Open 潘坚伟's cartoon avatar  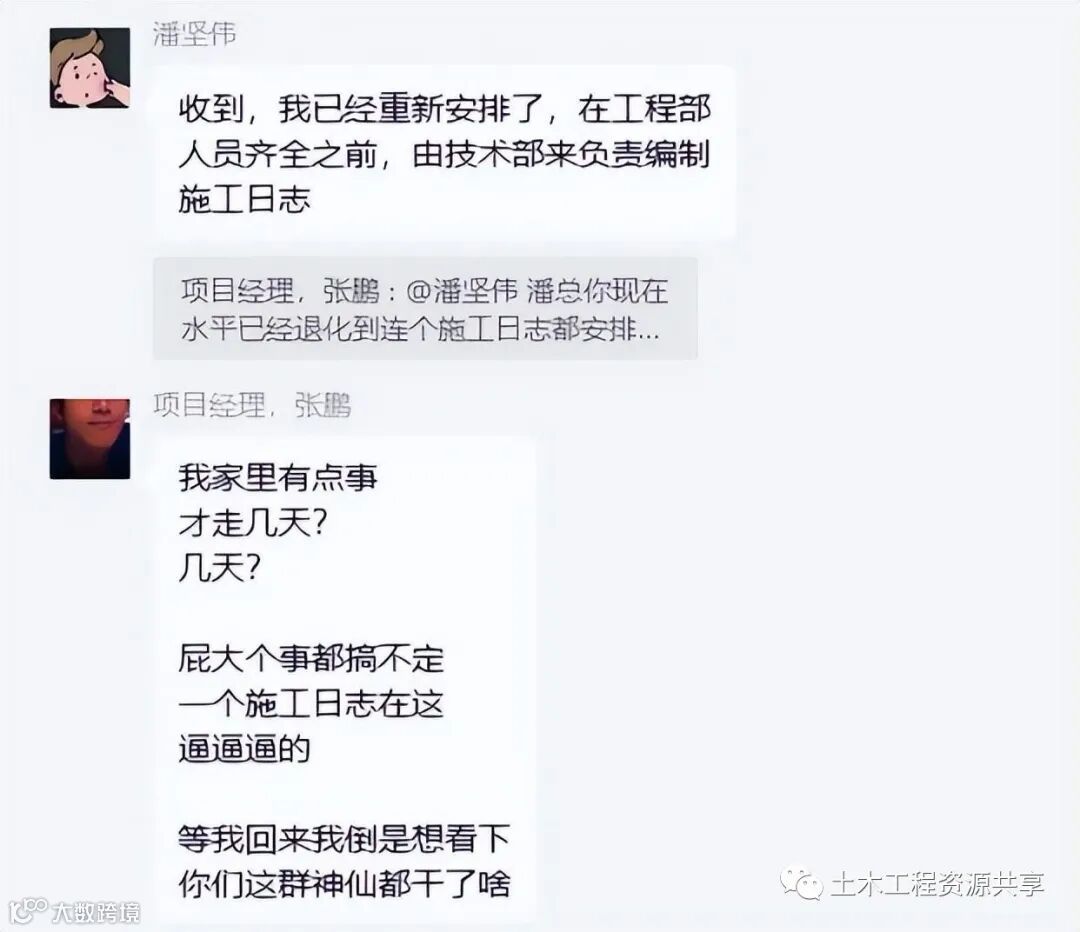coord(90,68)
